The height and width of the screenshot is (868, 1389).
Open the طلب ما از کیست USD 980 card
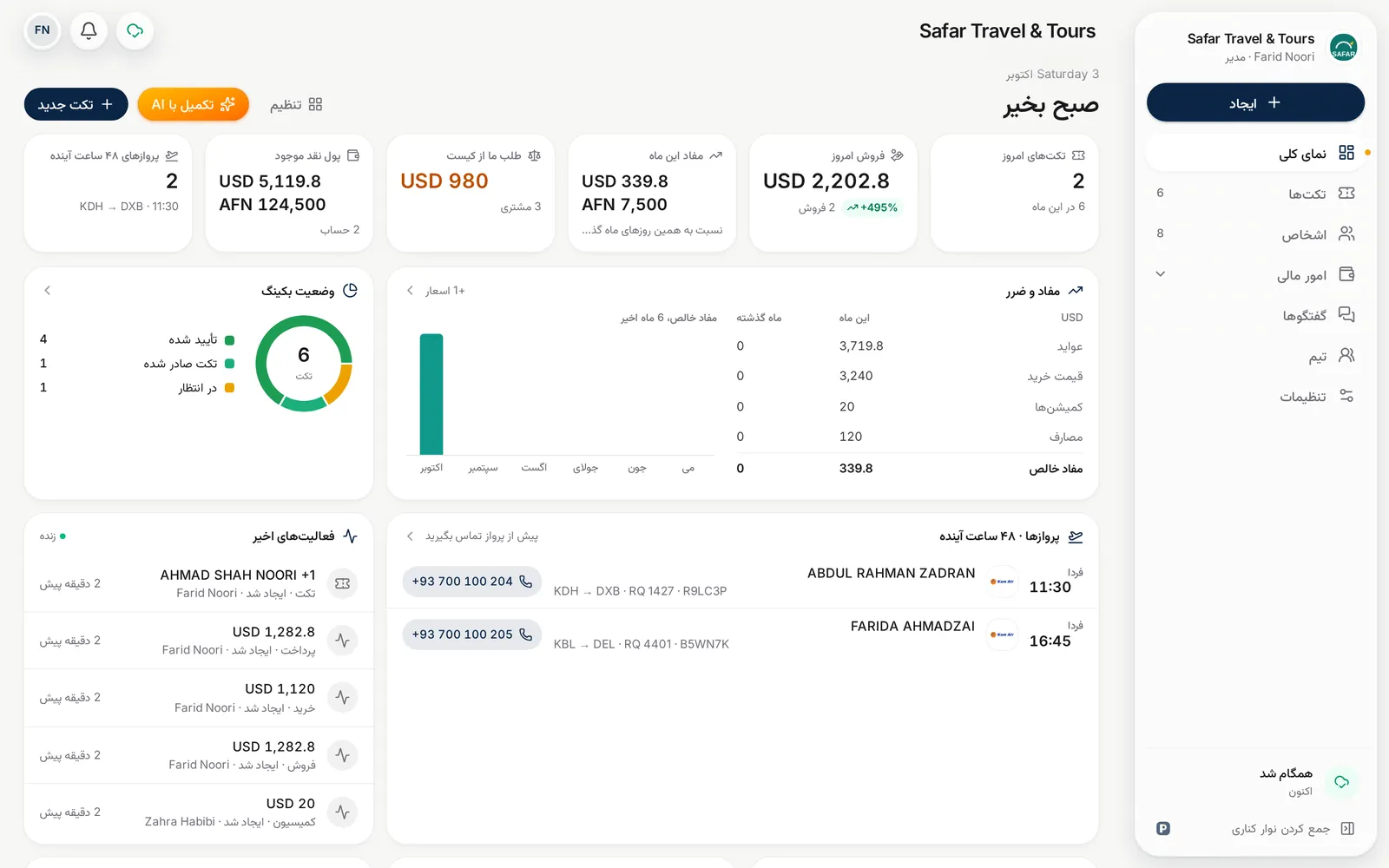pos(471,193)
